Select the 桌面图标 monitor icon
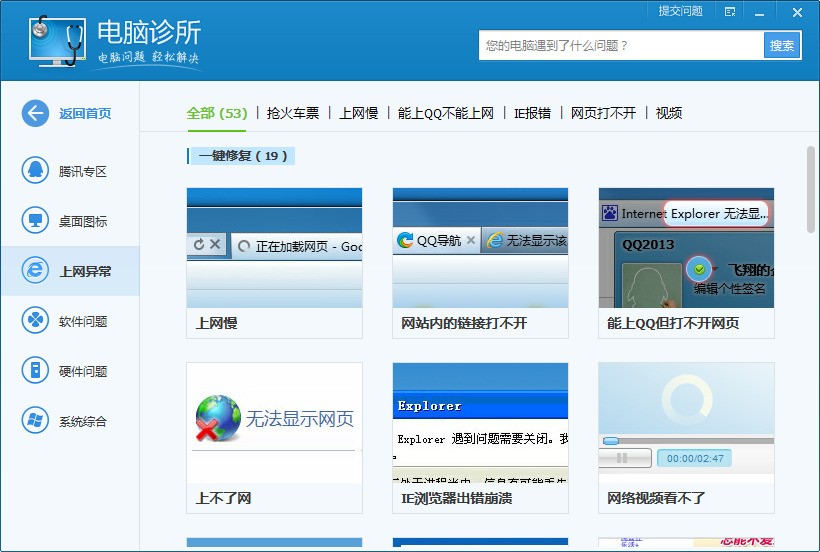Image resolution: width=820 pixels, height=552 pixels. pyautogui.click(x=35, y=221)
